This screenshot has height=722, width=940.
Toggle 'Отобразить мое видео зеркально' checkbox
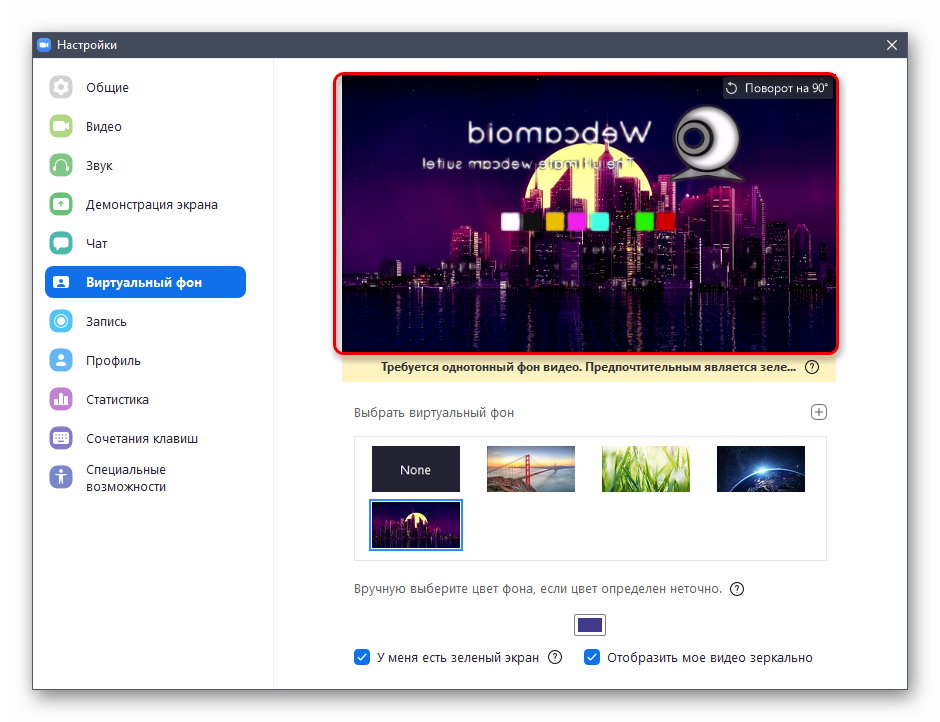[592, 658]
